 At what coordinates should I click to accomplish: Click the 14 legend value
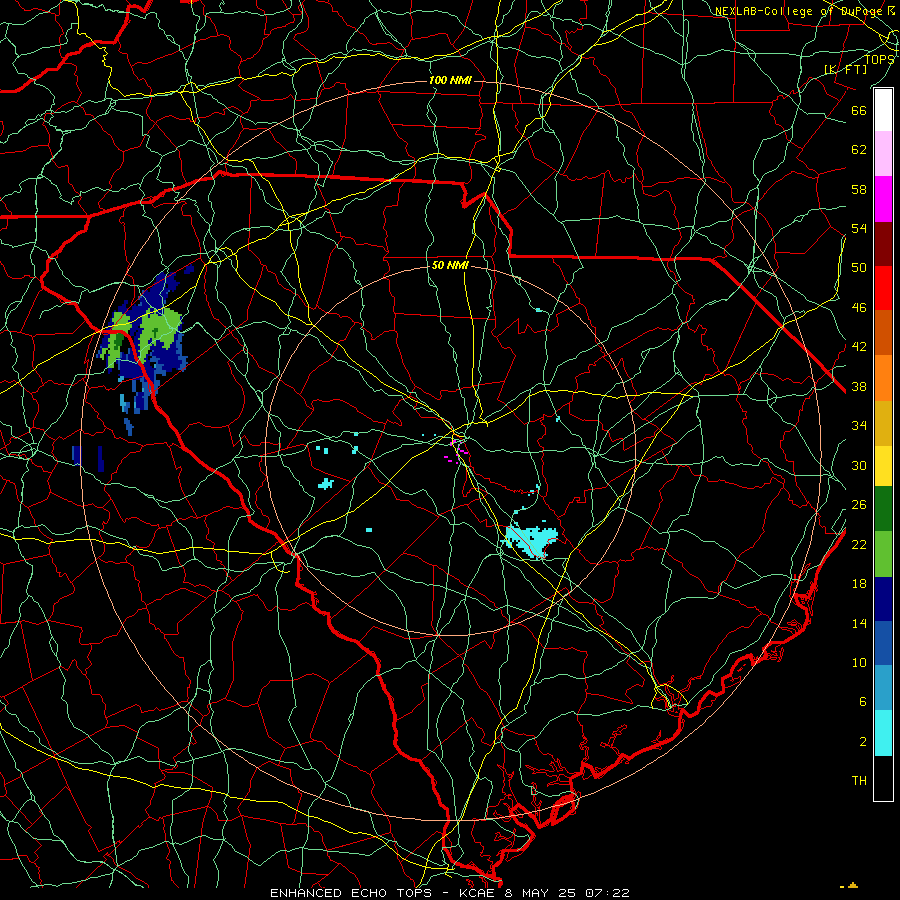click(x=859, y=623)
